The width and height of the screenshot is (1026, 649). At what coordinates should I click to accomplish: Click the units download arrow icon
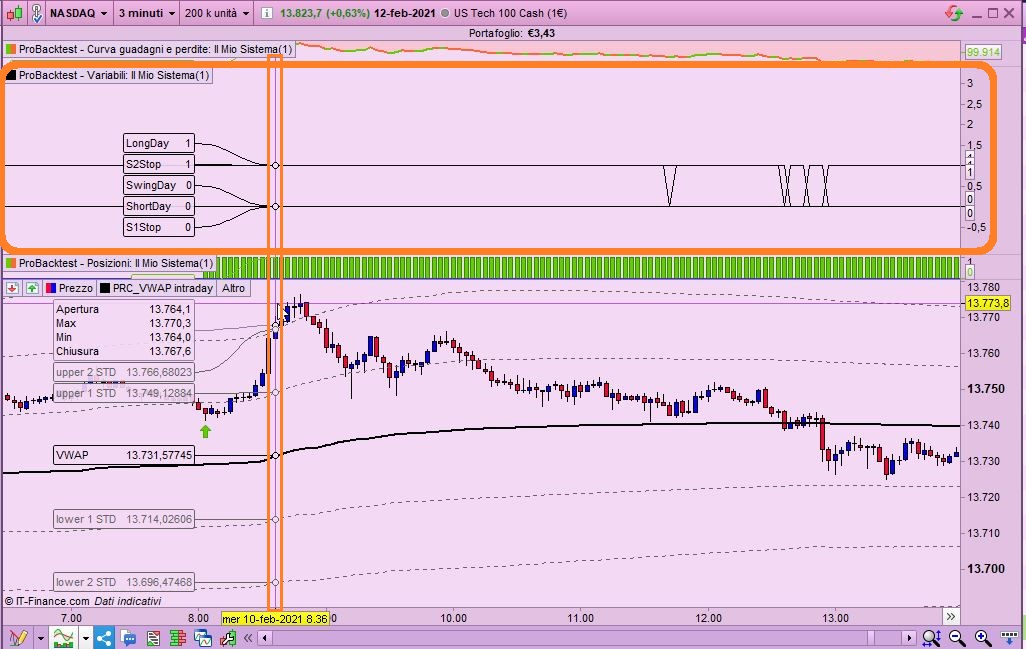[x=1010, y=638]
